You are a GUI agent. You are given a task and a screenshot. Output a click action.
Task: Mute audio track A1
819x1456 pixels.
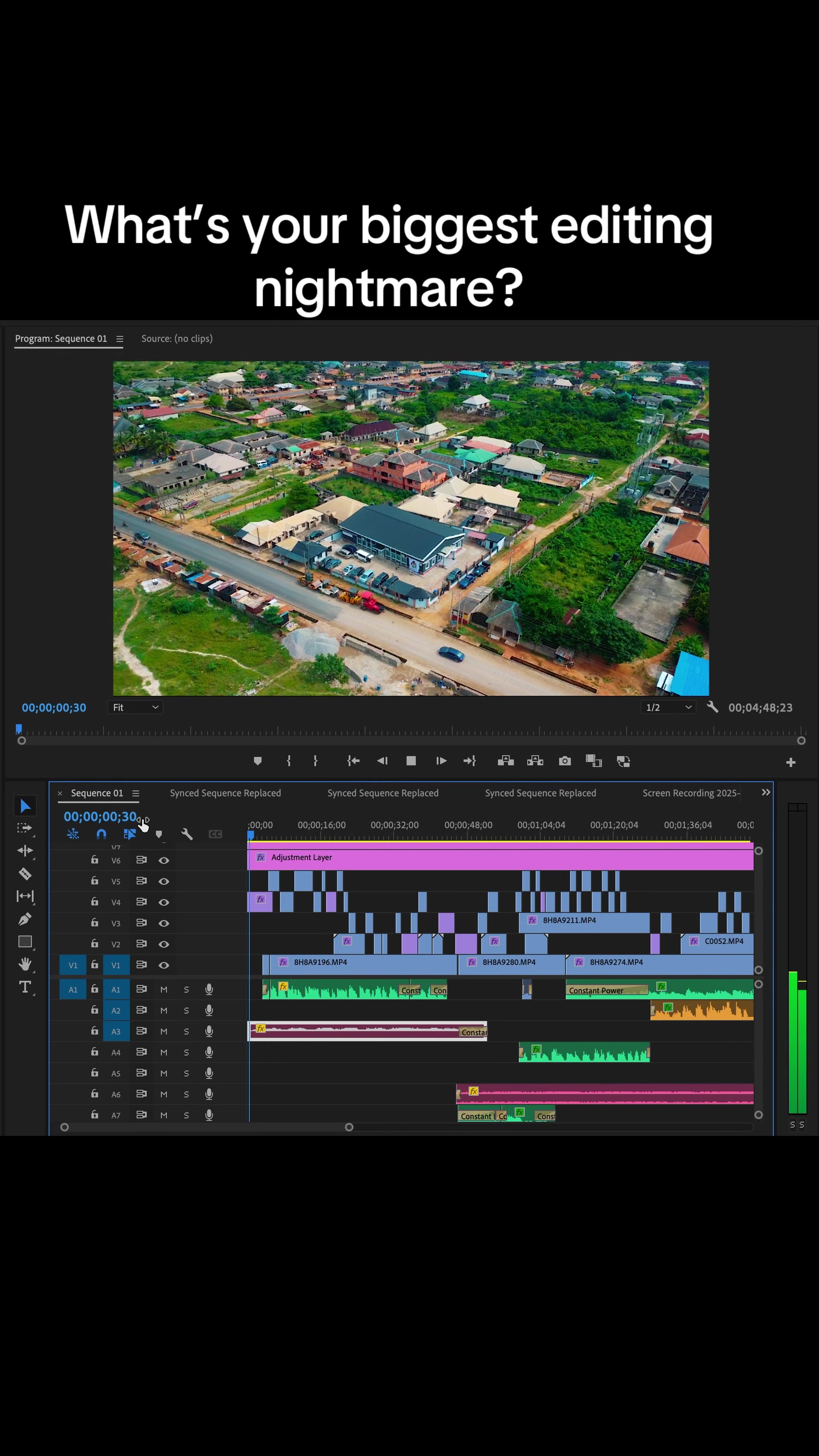pos(164,990)
